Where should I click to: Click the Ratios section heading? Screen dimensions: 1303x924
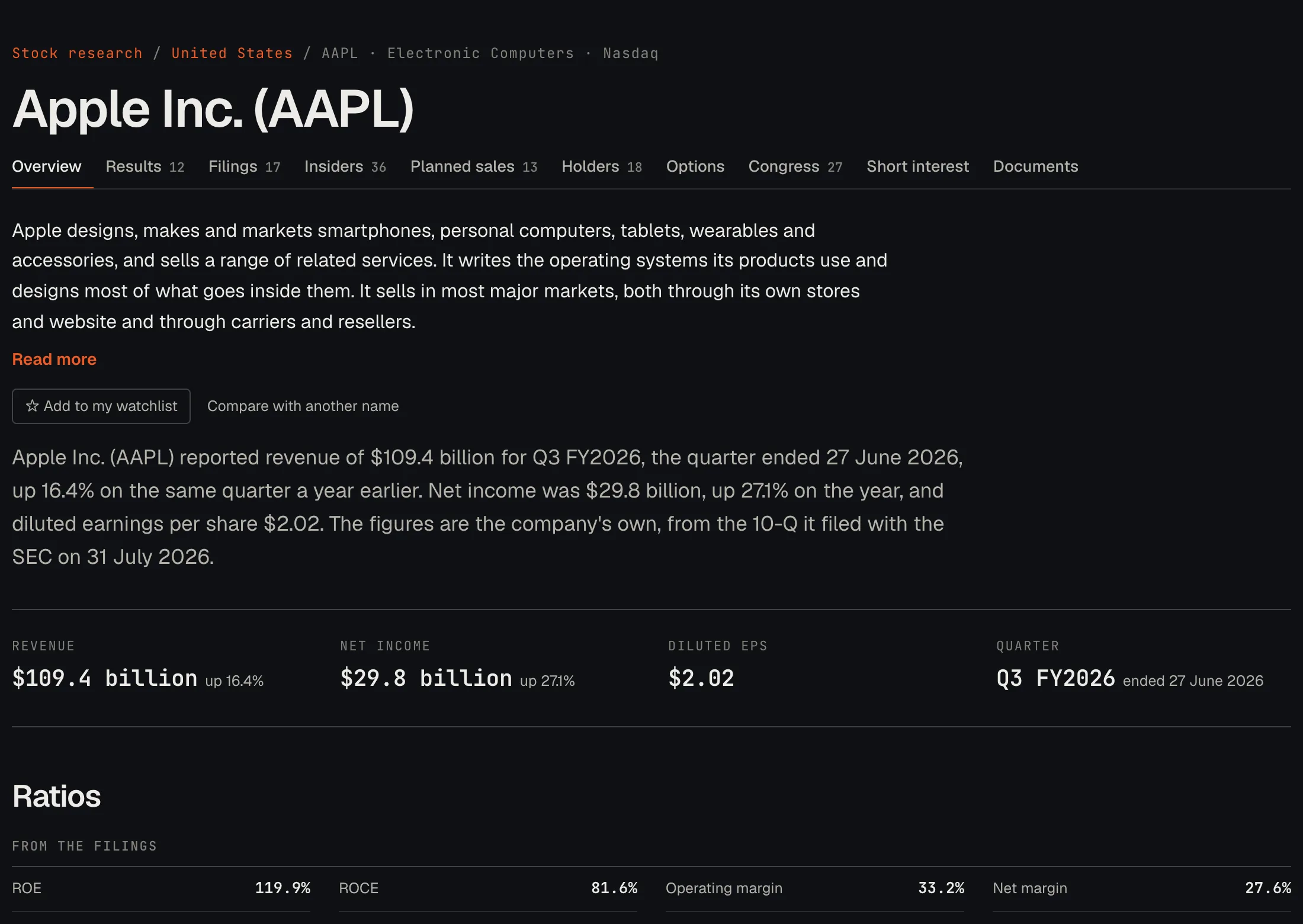57,796
